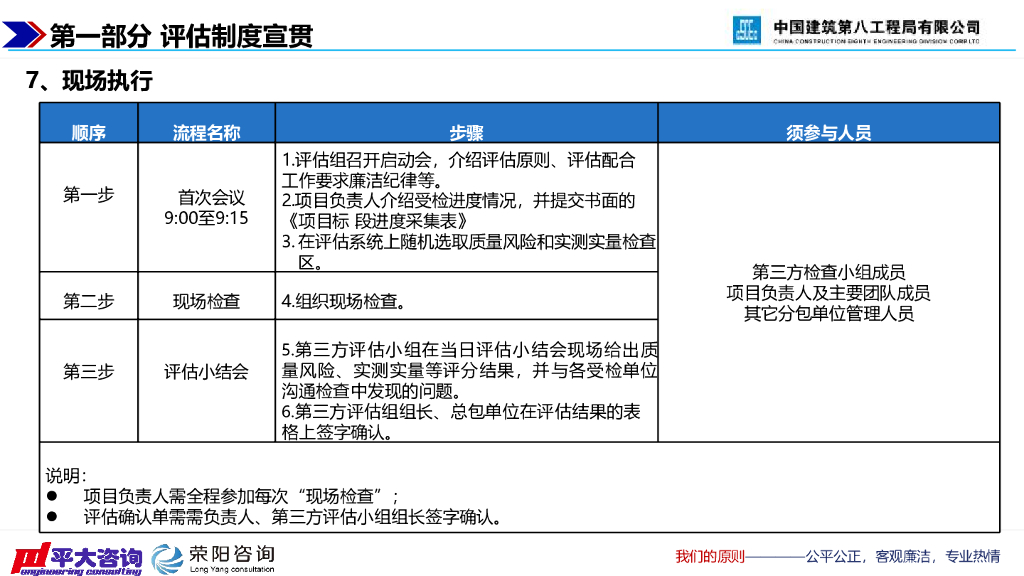Select the heading 7、现场执行

pyautogui.click(x=89, y=81)
